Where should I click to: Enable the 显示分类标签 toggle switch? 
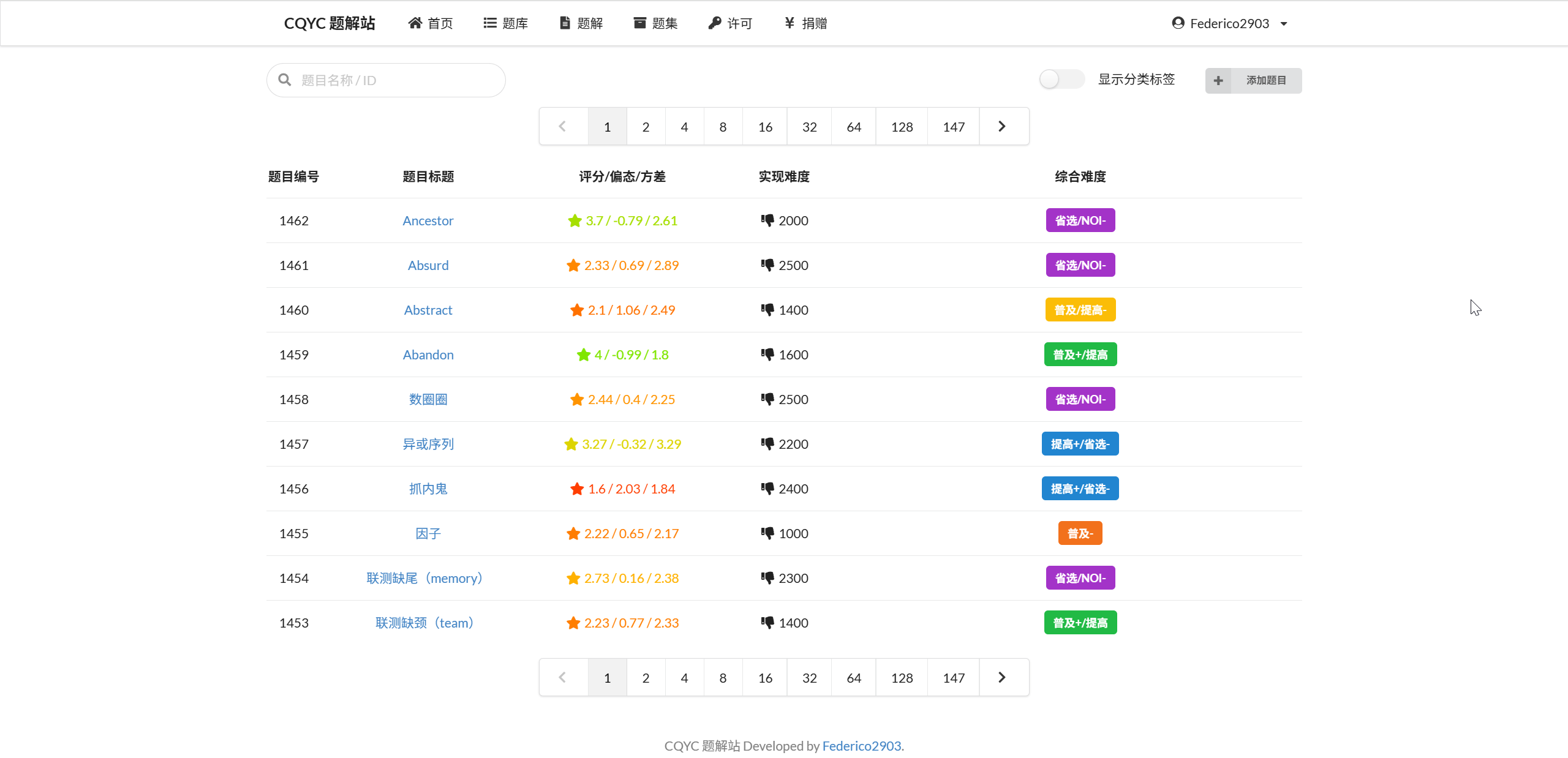pyautogui.click(x=1061, y=80)
